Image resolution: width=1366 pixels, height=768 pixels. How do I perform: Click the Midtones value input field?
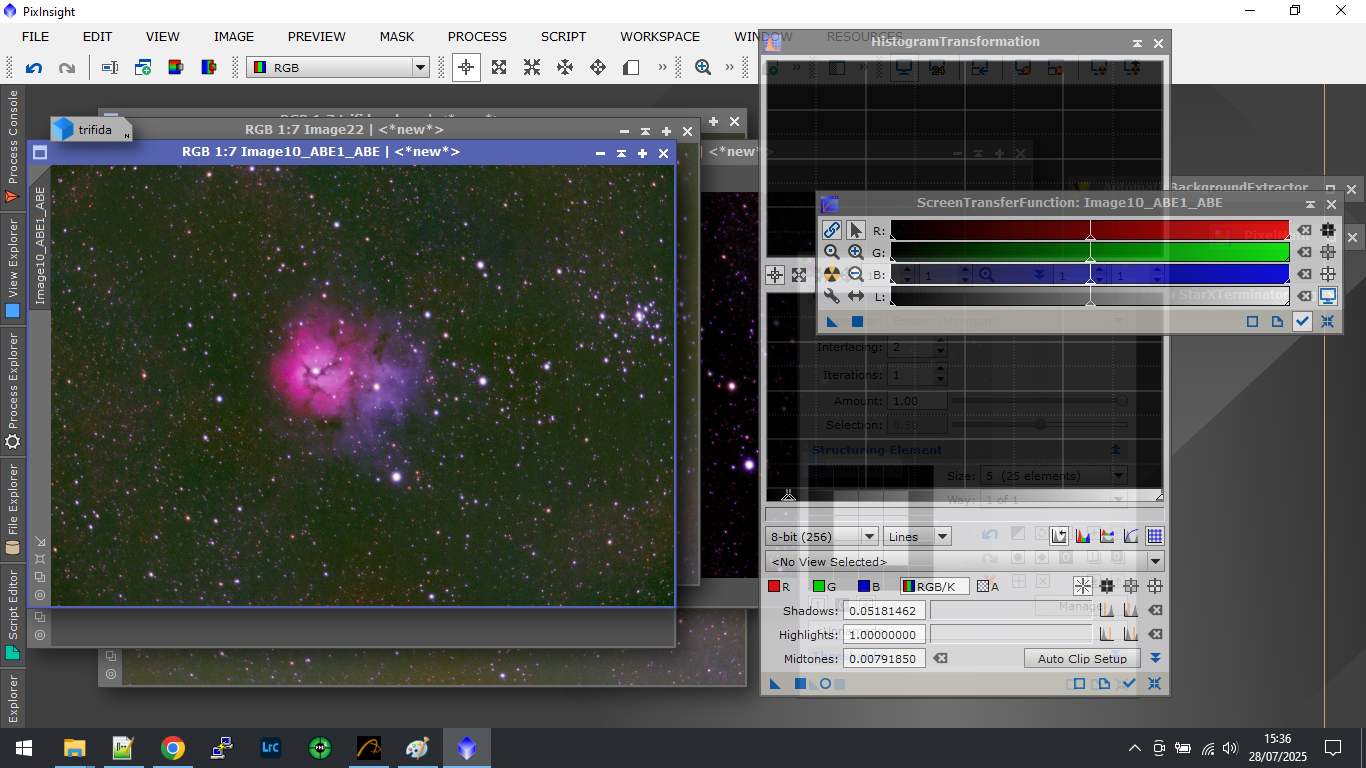pos(885,658)
